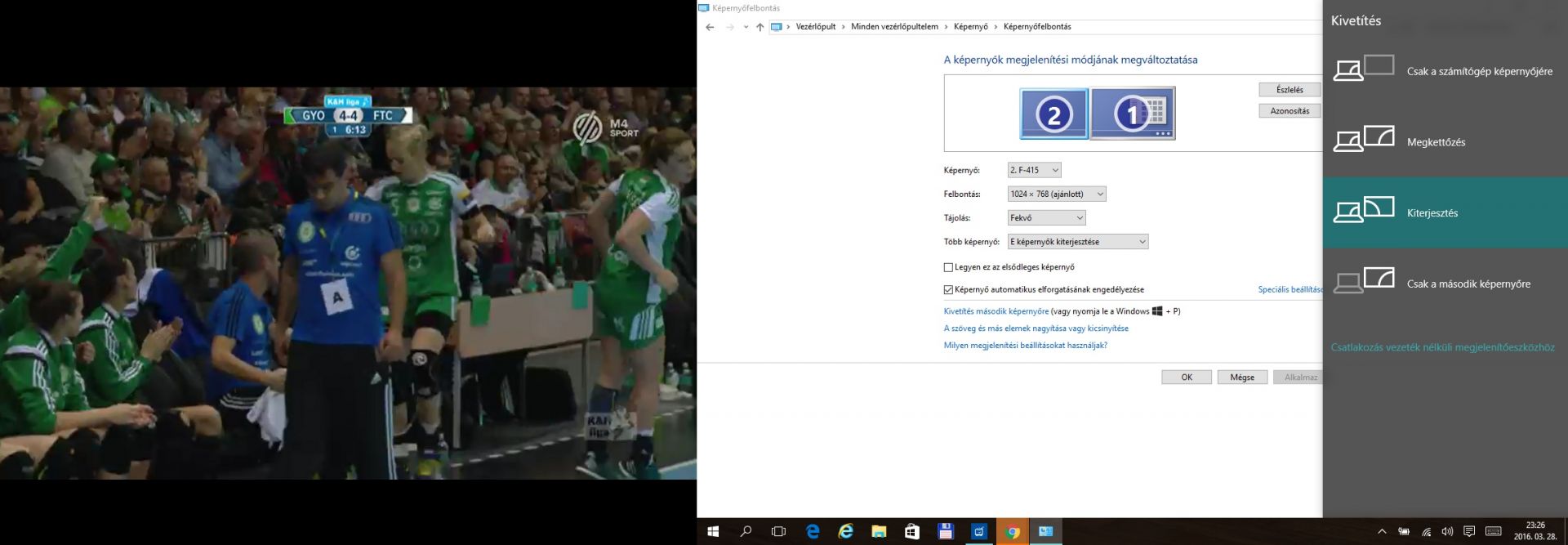
Task: Open the touch keyboard tray icon
Action: [x=1494, y=532]
